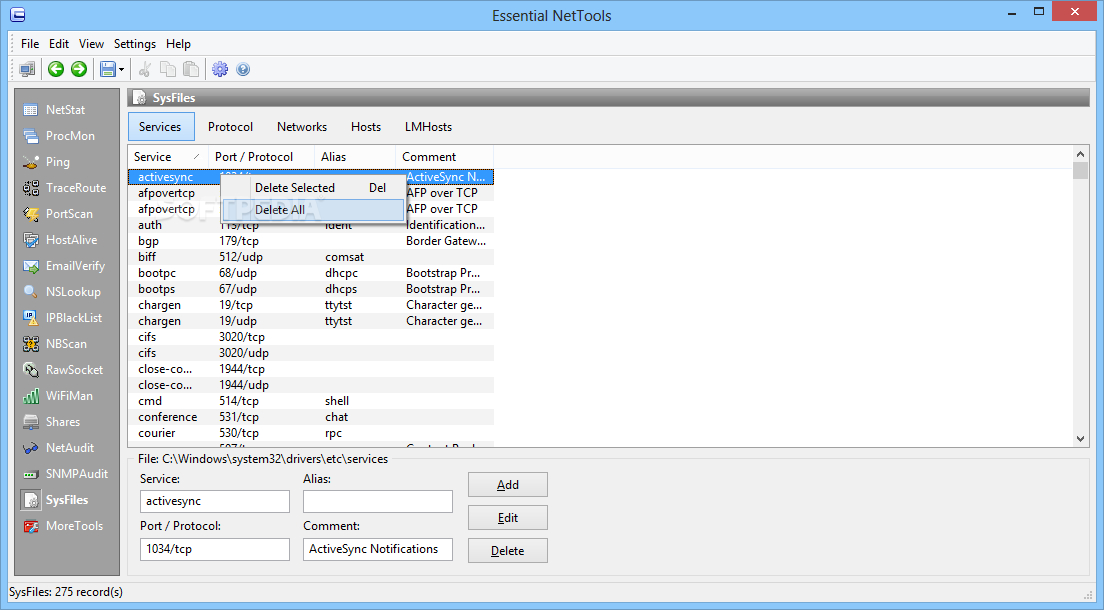Open the Help menu

coord(178,44)
